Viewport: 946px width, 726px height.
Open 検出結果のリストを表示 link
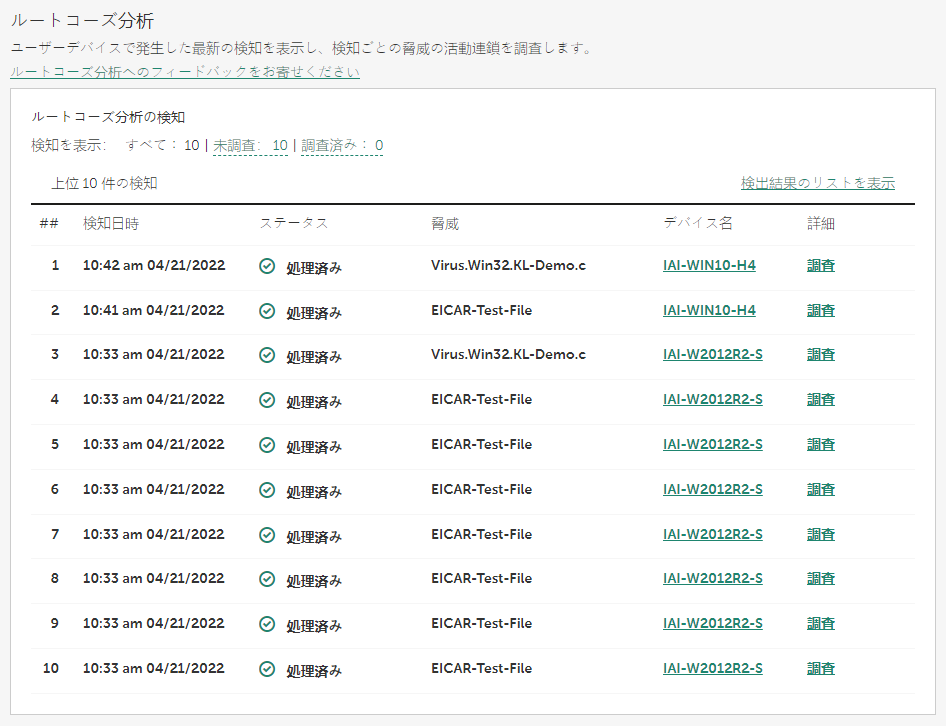(817, 183)
